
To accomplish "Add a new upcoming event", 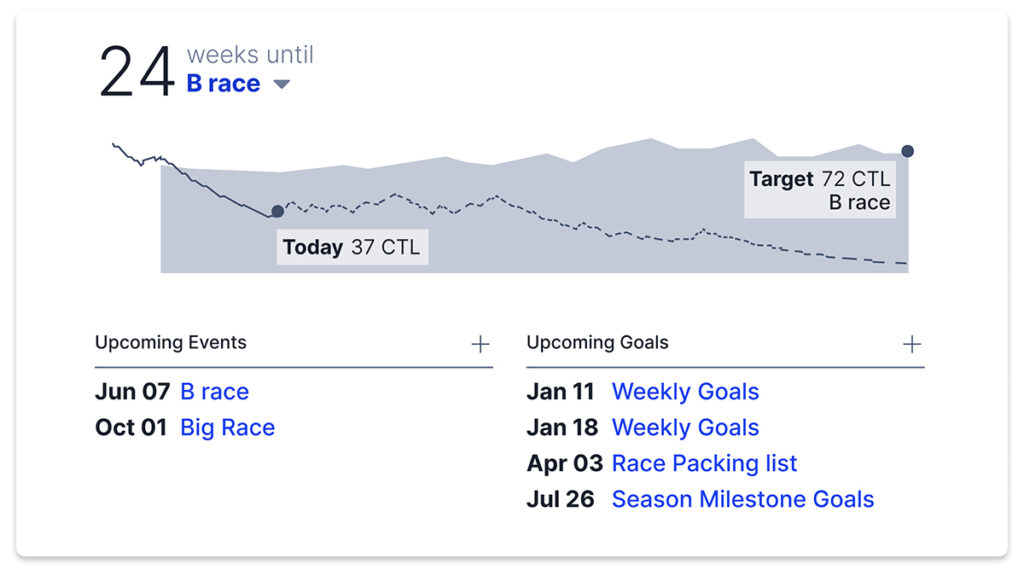I will coord(480,344).
